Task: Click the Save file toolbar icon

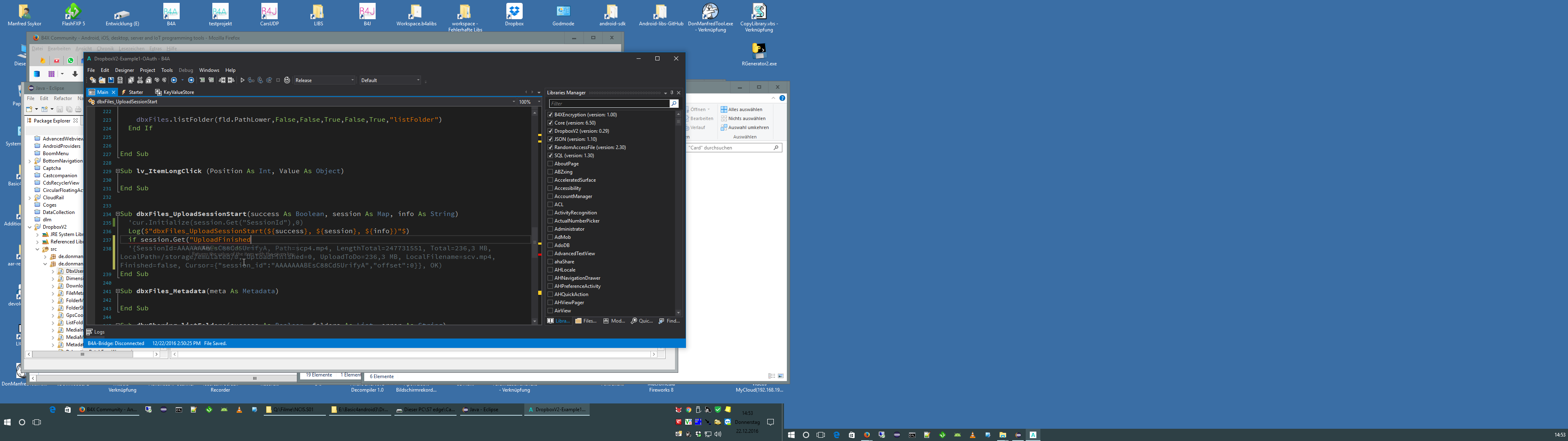Action: pyautogui.click(x=111, y=80)
